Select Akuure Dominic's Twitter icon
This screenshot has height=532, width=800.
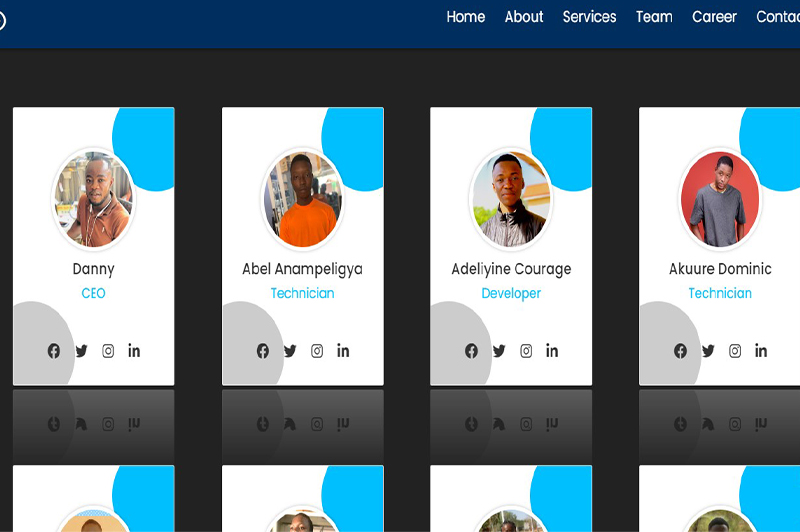[x=708, y=351]
